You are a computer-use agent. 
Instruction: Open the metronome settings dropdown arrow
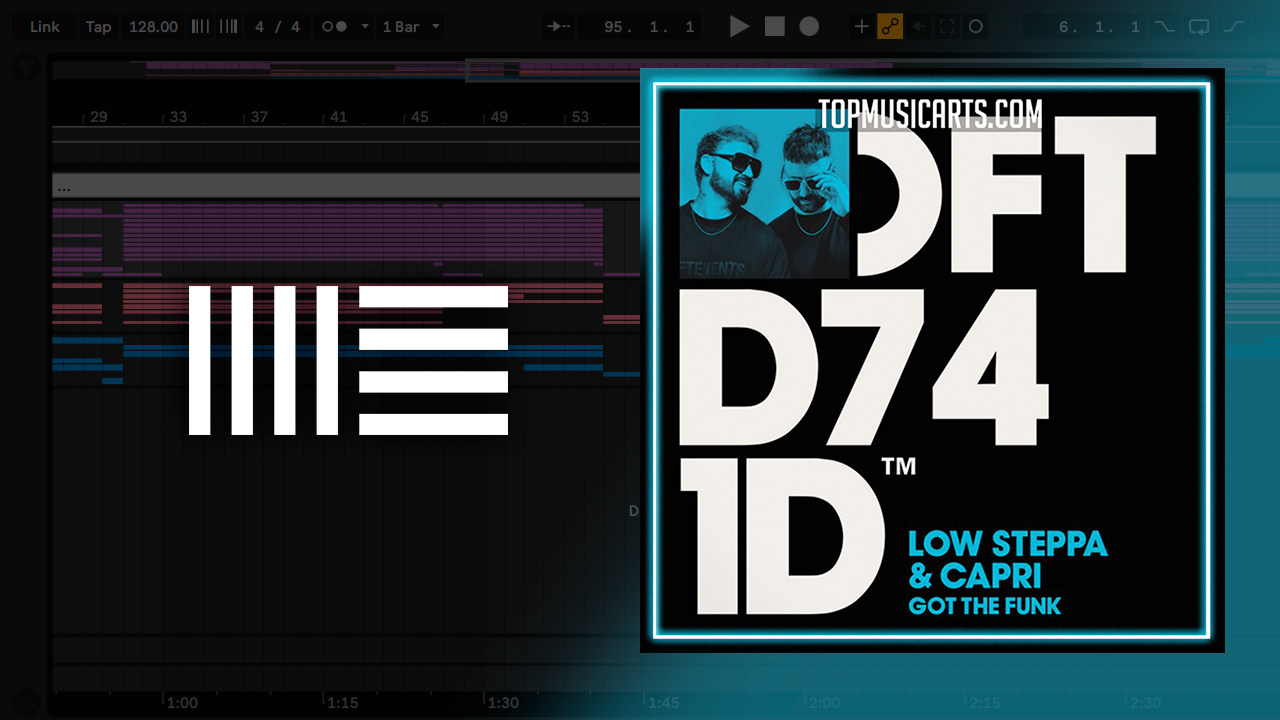click(364, 27)
